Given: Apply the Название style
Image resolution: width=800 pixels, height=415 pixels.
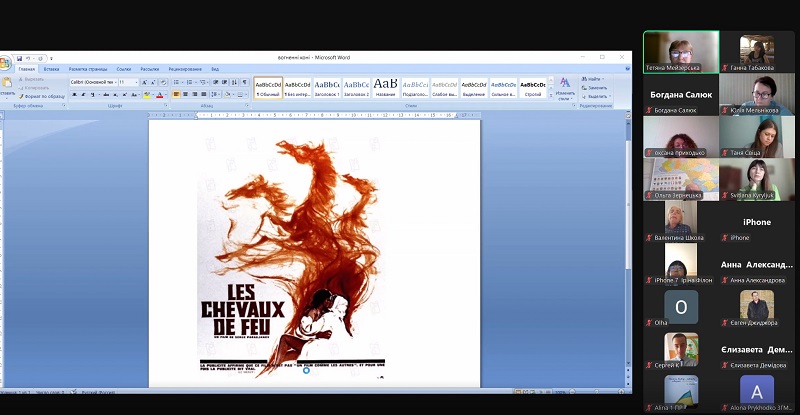Looking at the screenshot, I should tap(386, 88).
